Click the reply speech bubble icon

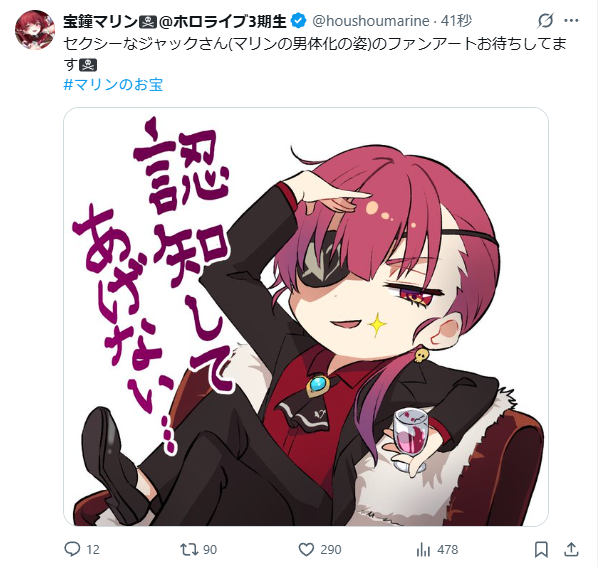(x=72, y=549)
